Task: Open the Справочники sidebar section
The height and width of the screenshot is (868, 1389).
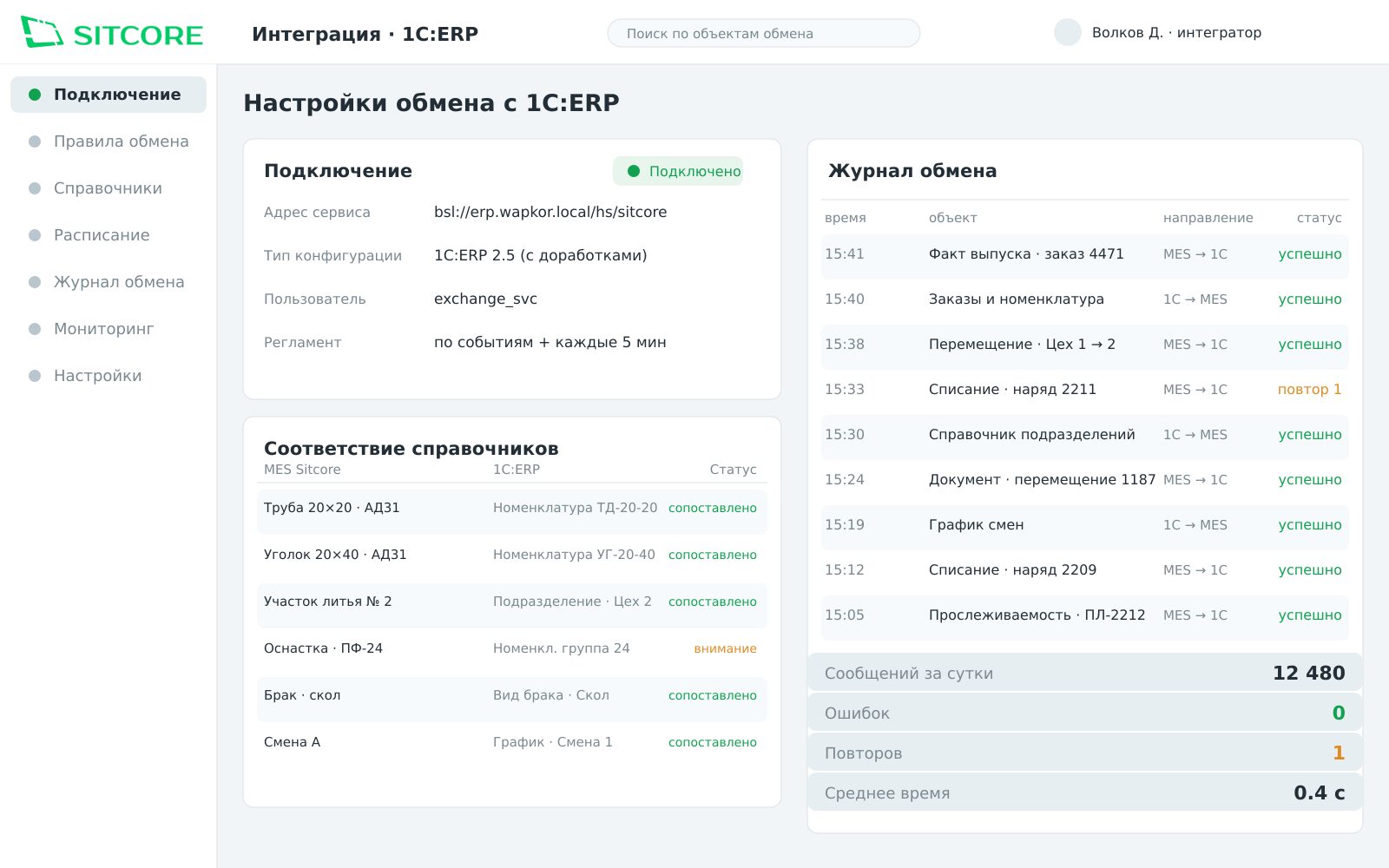Action: [x=109, y=188]
